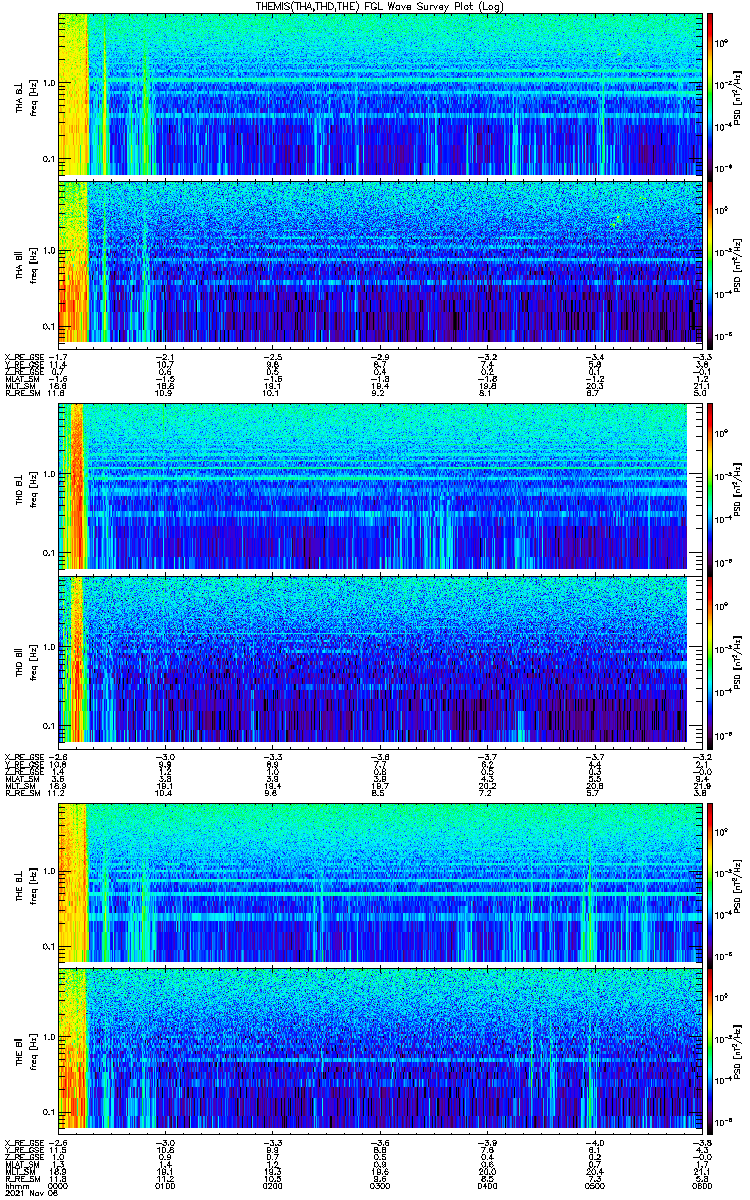Click the THE B∥ PSD color bar
The height and width of the screenshot is (1200, 750).
click(711, 1050)
